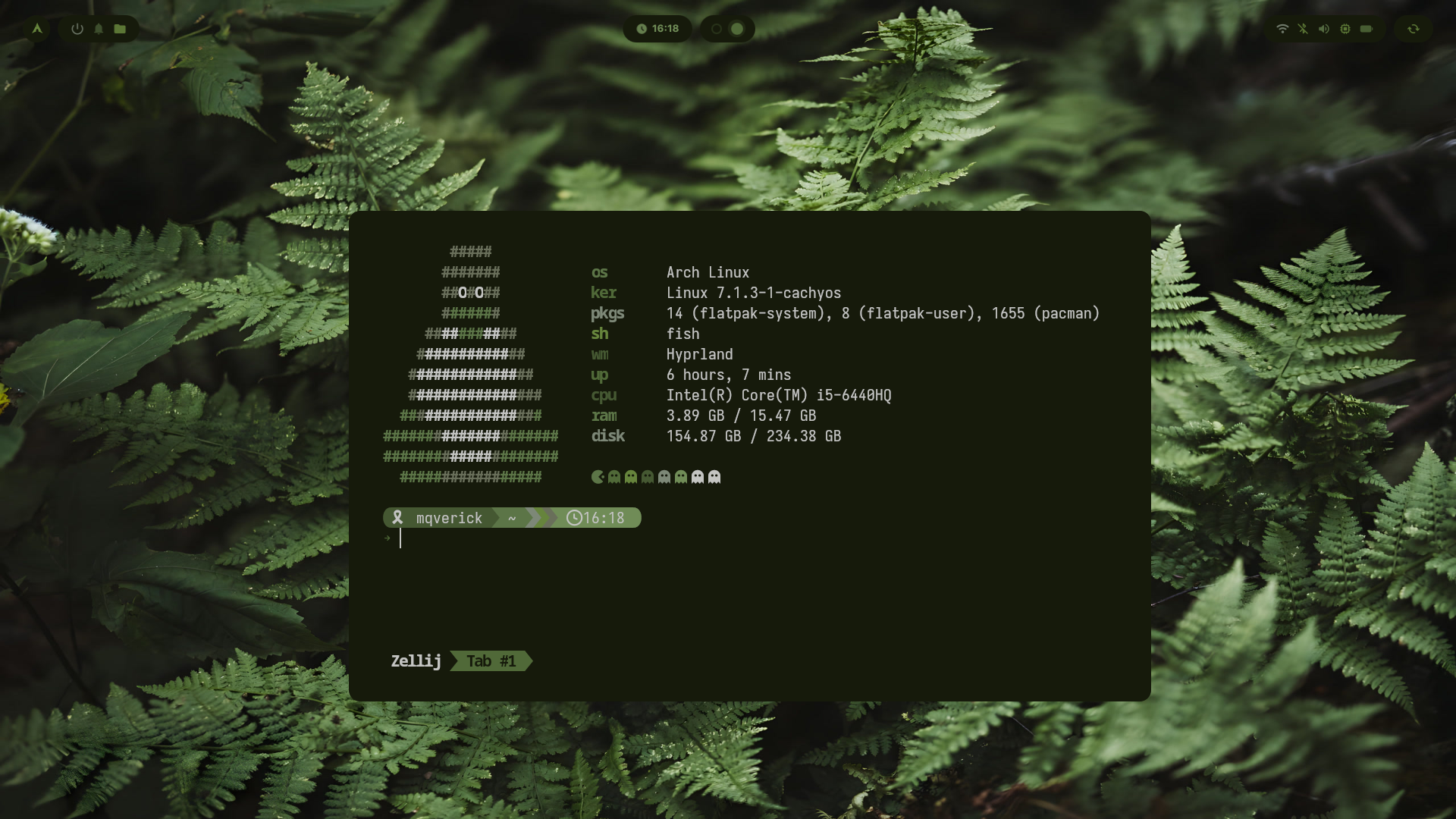Image resolution: width=1456 pixels, height=819 pixels.
Task: Click the home directory tilde prompt segment
Action: 512,518
